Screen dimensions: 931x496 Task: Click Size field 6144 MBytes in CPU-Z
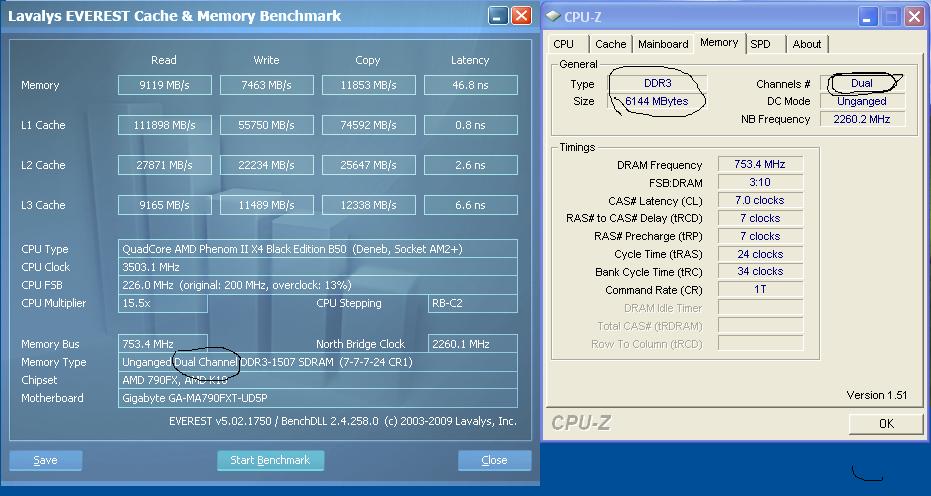pos(657,101)
